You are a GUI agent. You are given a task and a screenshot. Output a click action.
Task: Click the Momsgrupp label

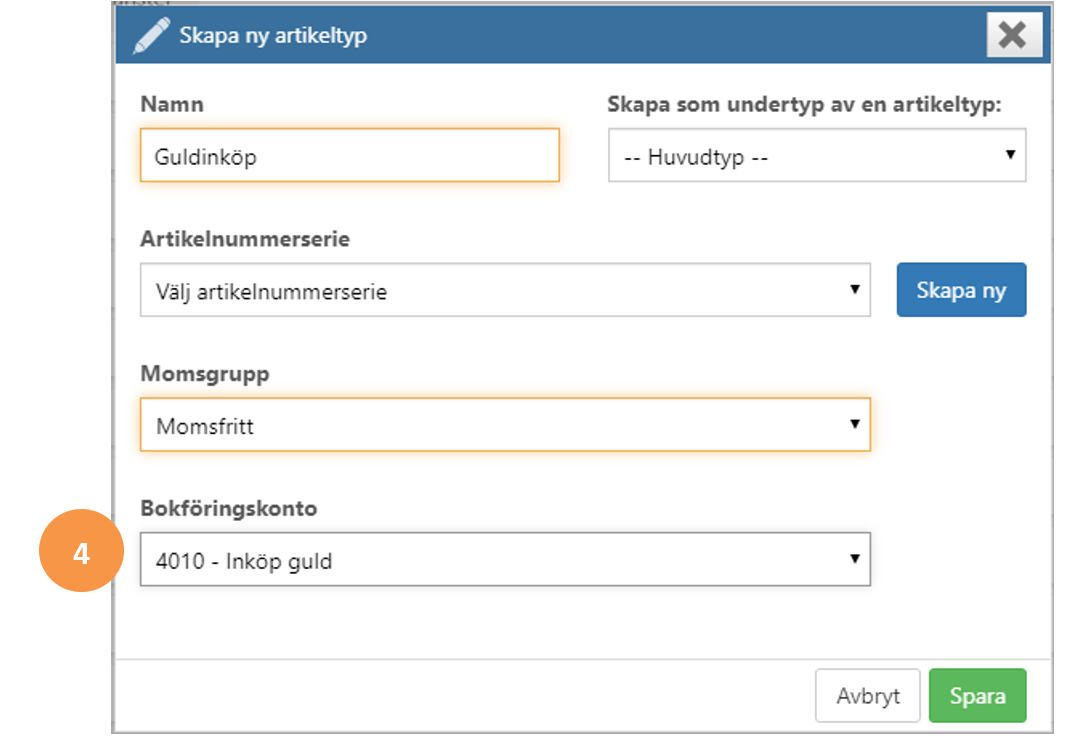[205, 375]
